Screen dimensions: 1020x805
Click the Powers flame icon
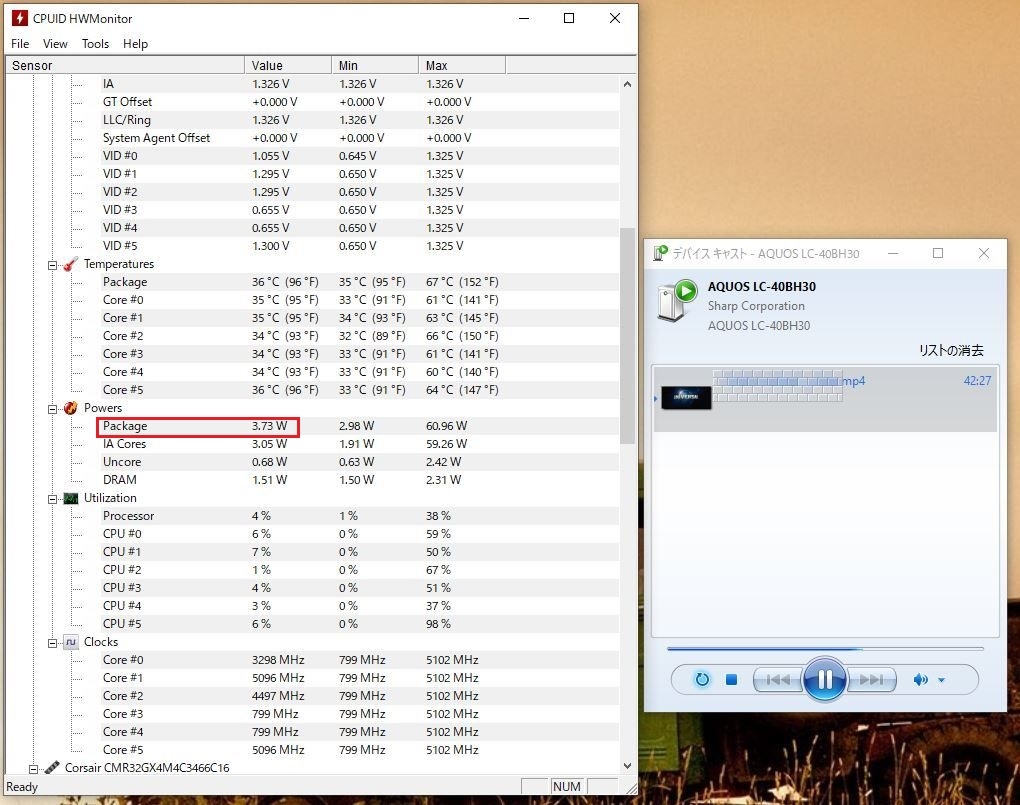[x=71, y=408]
